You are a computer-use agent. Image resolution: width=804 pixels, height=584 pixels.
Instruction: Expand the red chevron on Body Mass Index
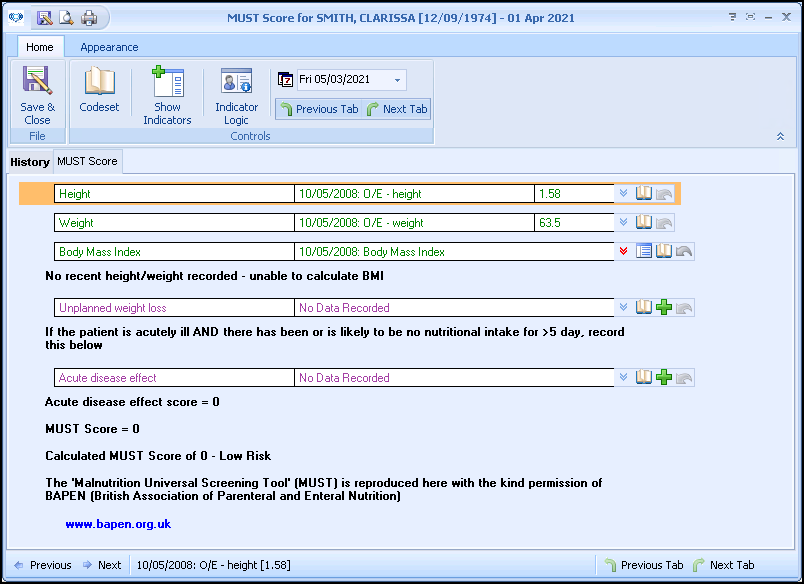624,252
